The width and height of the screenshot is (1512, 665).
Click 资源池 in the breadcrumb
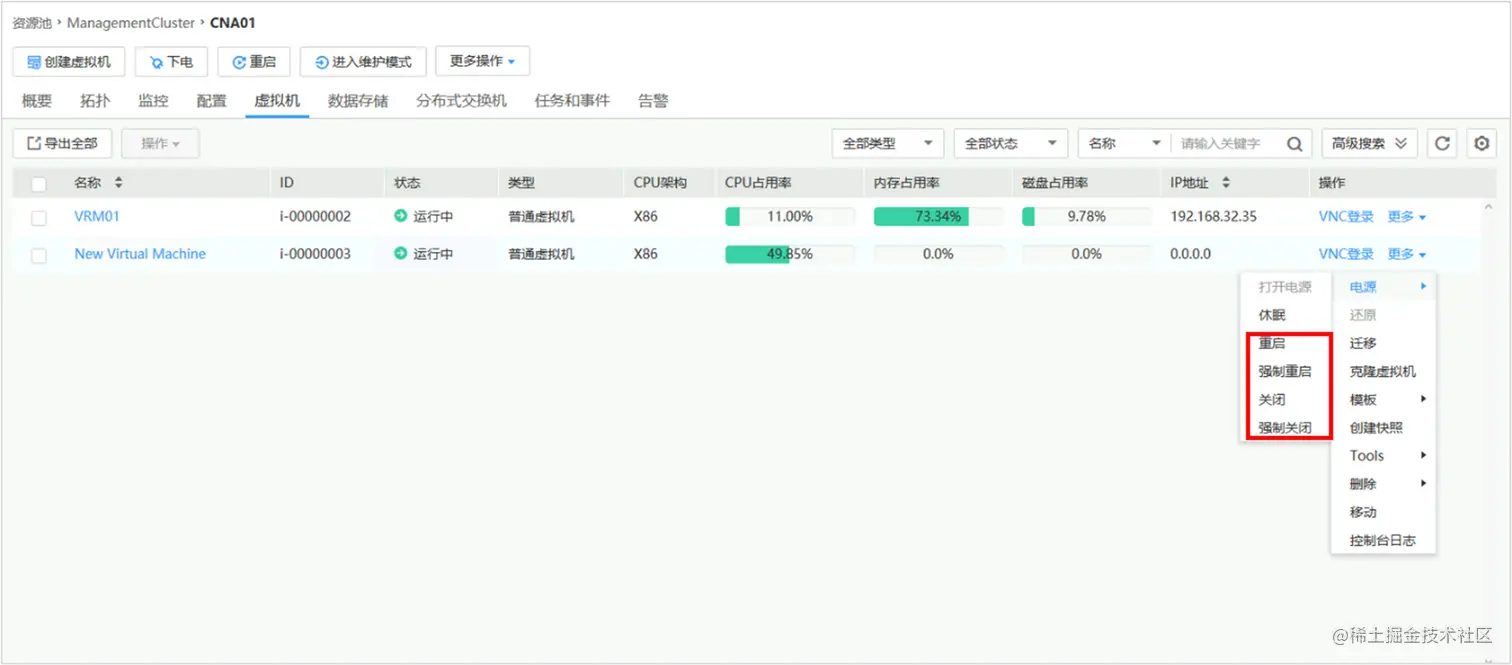click(32, 22)
